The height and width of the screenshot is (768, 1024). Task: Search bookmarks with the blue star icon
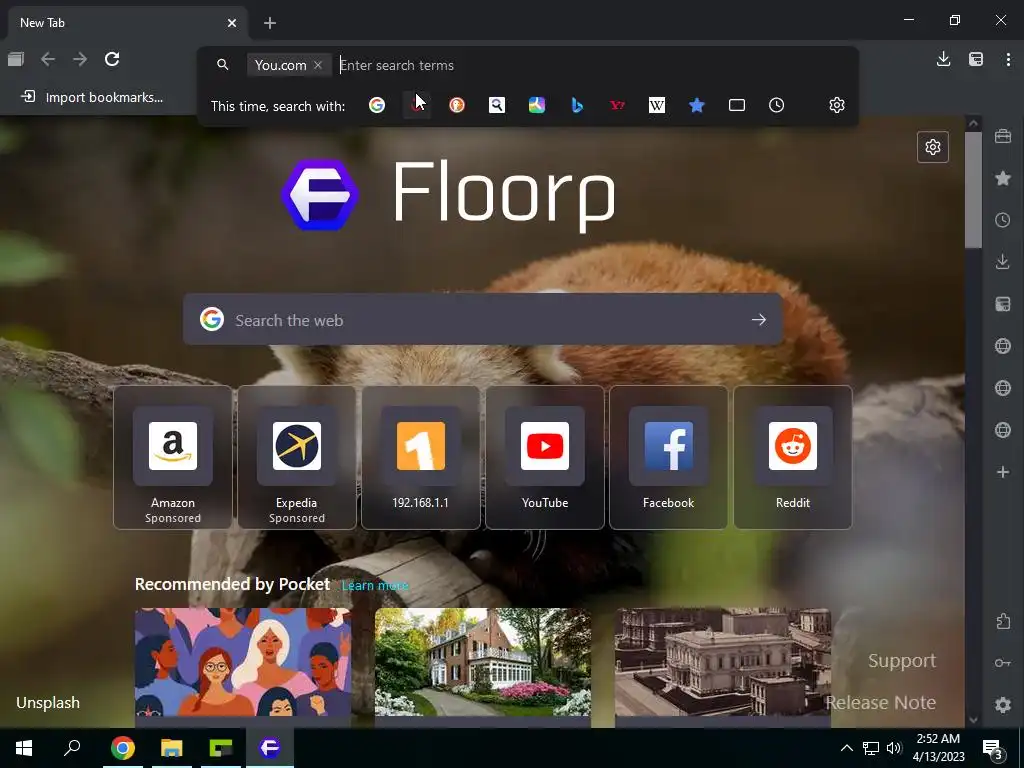point(697,105)
